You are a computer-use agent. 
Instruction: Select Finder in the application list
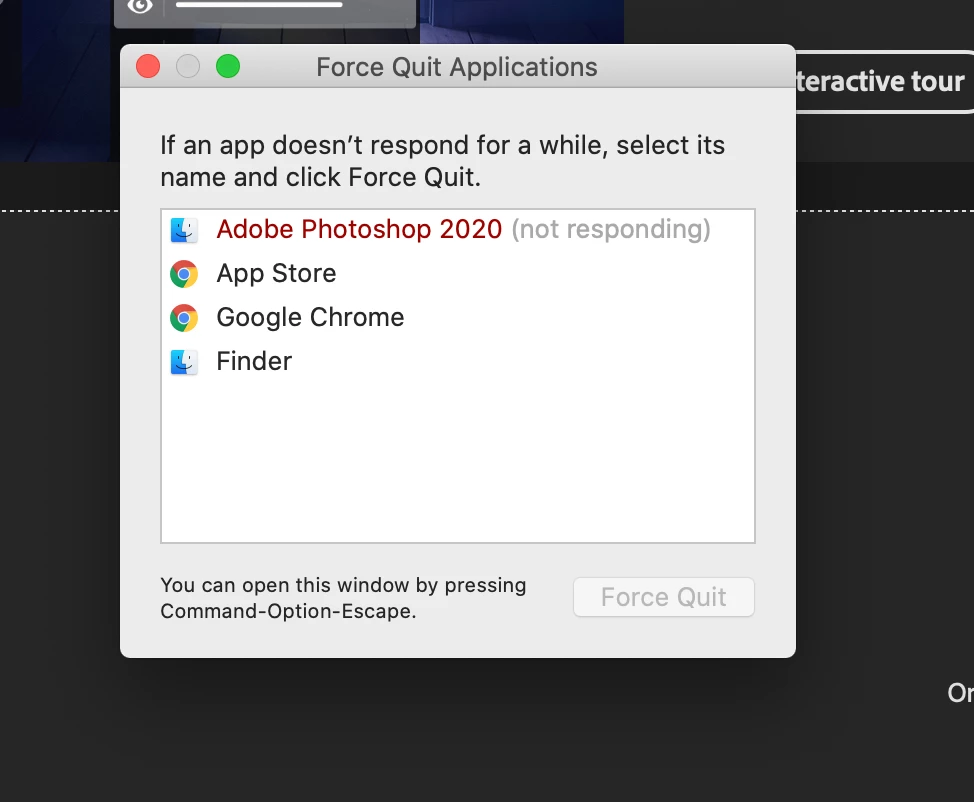[x=458, y=362]
